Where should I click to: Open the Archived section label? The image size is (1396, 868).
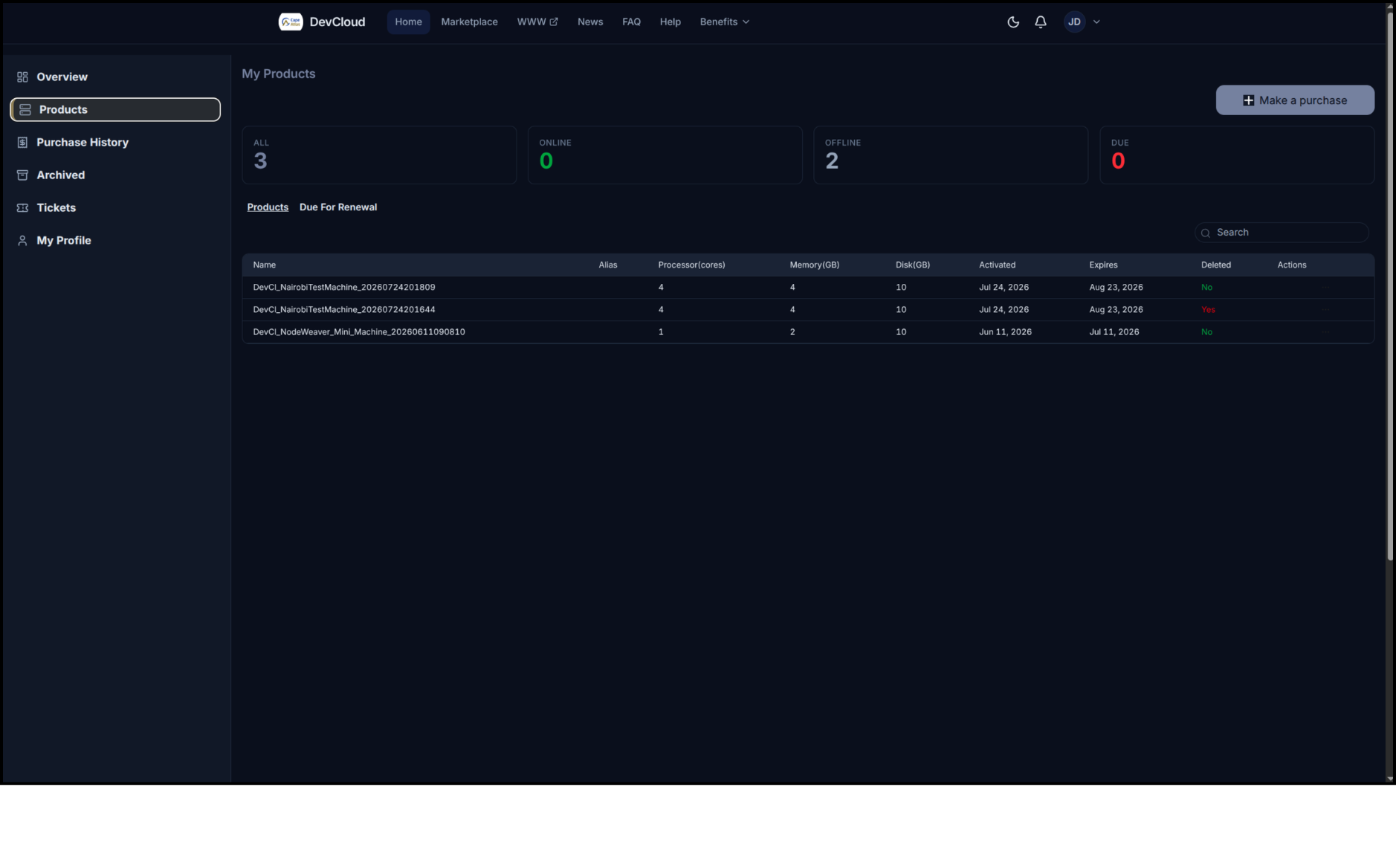[60, 175]
